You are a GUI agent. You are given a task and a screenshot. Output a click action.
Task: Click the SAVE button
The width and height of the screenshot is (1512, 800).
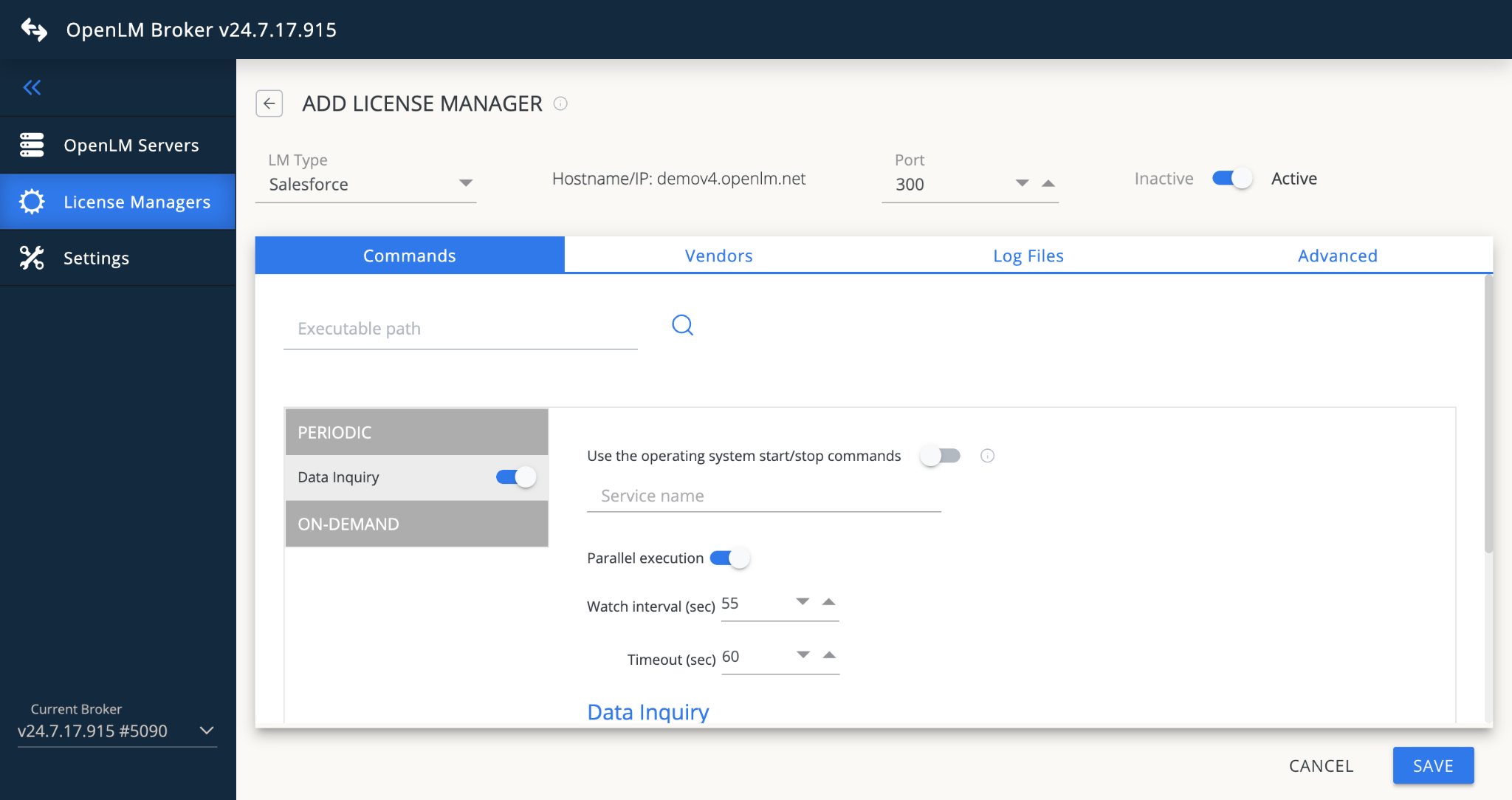(x=1432, y=765)
